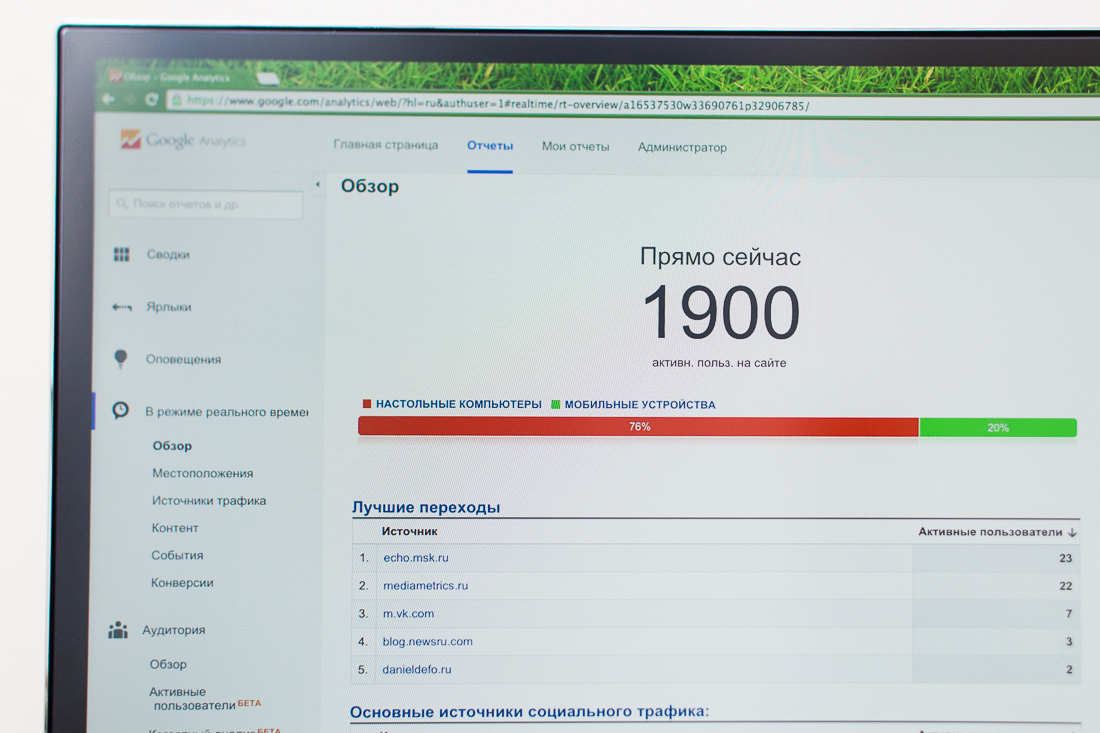Image resolution: width=1100 pixels, height=733 pixels.
Task: Click value 7 for m.vk.com
Action: [1069, 614]
